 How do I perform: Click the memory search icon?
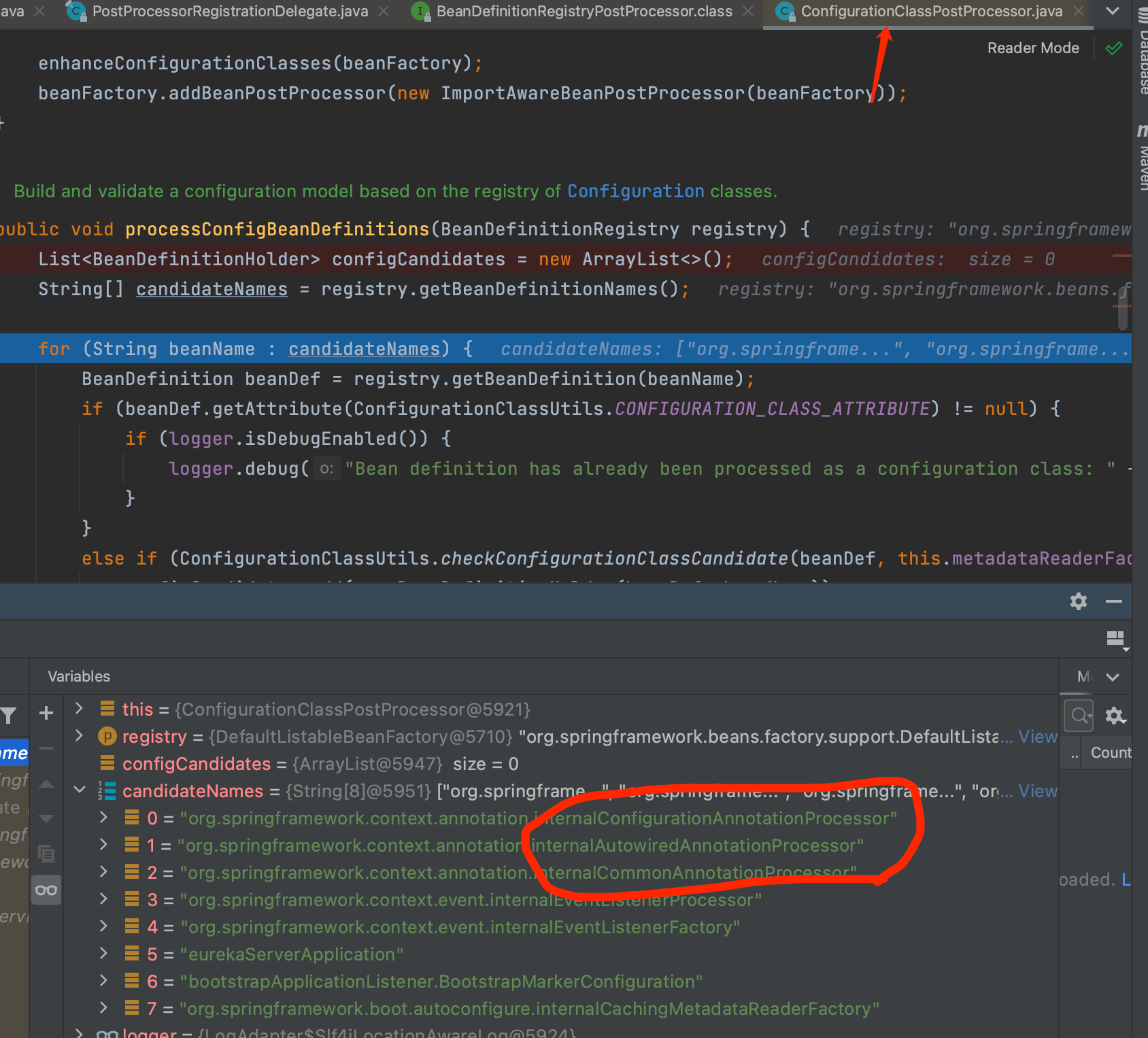pos(1079,716)
